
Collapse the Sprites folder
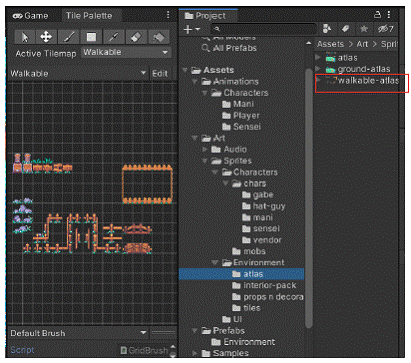click(205, 161)
